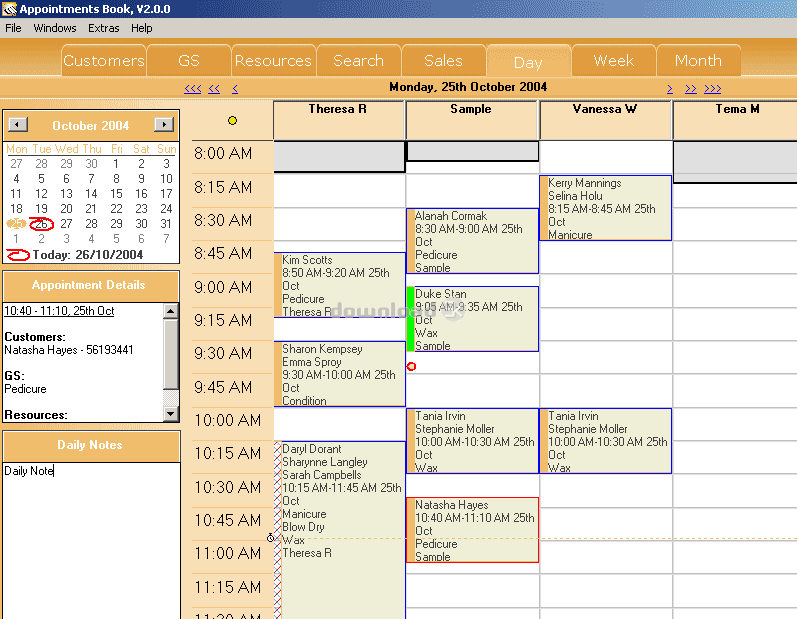Click the small red circle marker at 9:35
The image size is (797, 619).
tap(411, 367)
